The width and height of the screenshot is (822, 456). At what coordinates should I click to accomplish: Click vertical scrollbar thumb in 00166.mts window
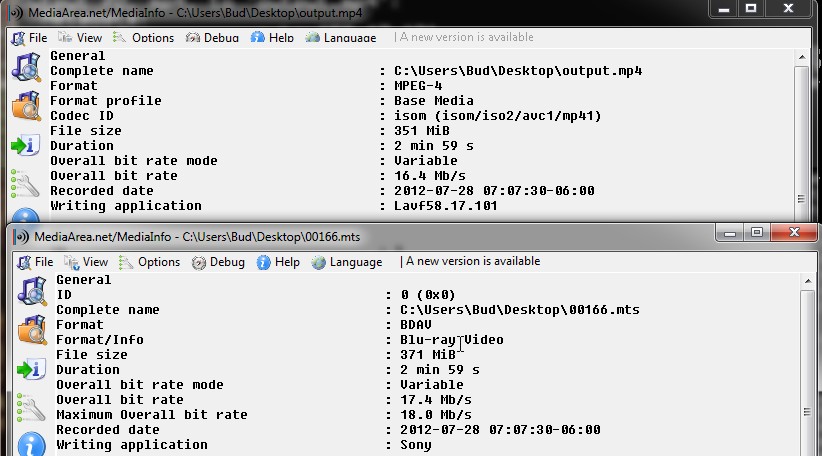(x=808, y=373)
